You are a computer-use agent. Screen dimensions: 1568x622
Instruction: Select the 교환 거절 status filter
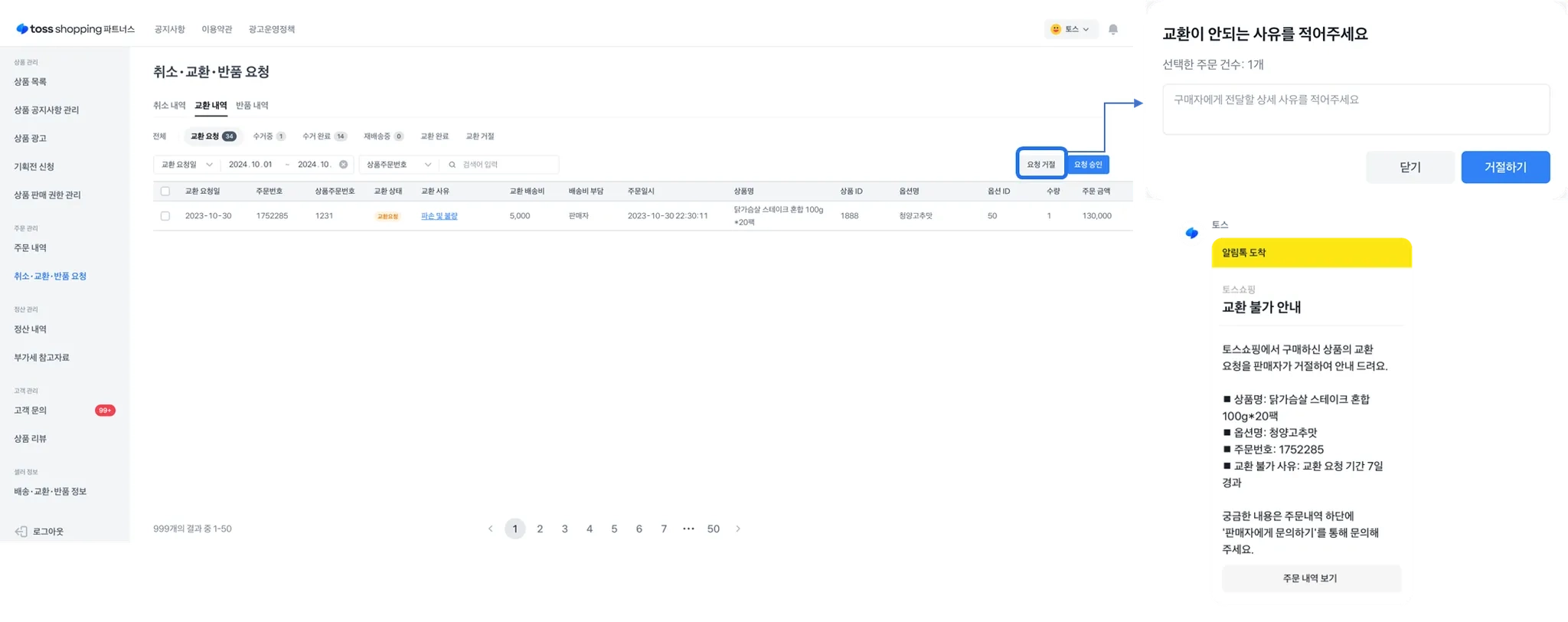(x=480, y=136)
